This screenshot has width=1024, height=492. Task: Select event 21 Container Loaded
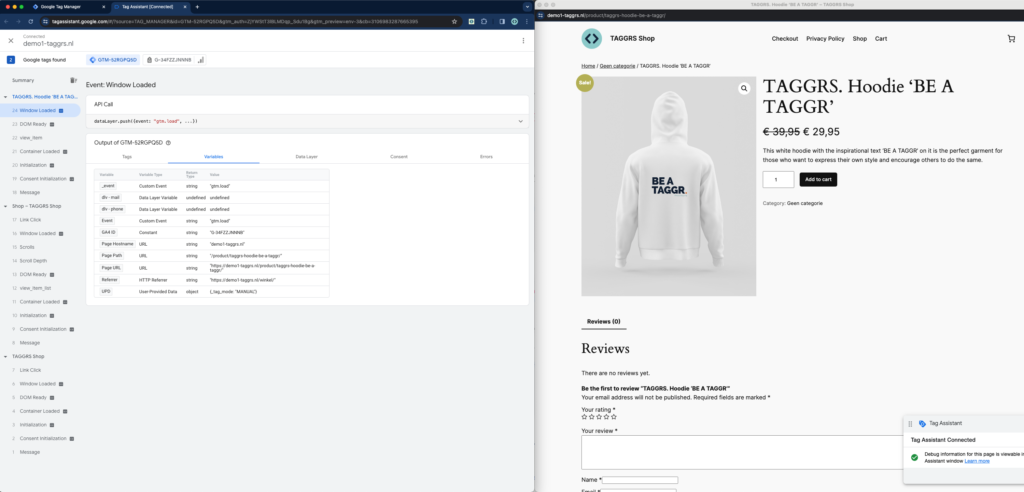click(40, 152)
